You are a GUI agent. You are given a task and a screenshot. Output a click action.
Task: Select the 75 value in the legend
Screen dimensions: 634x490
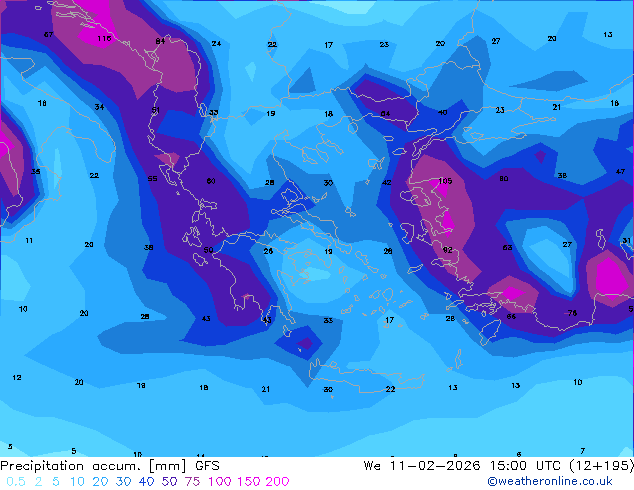pos(192,482)
